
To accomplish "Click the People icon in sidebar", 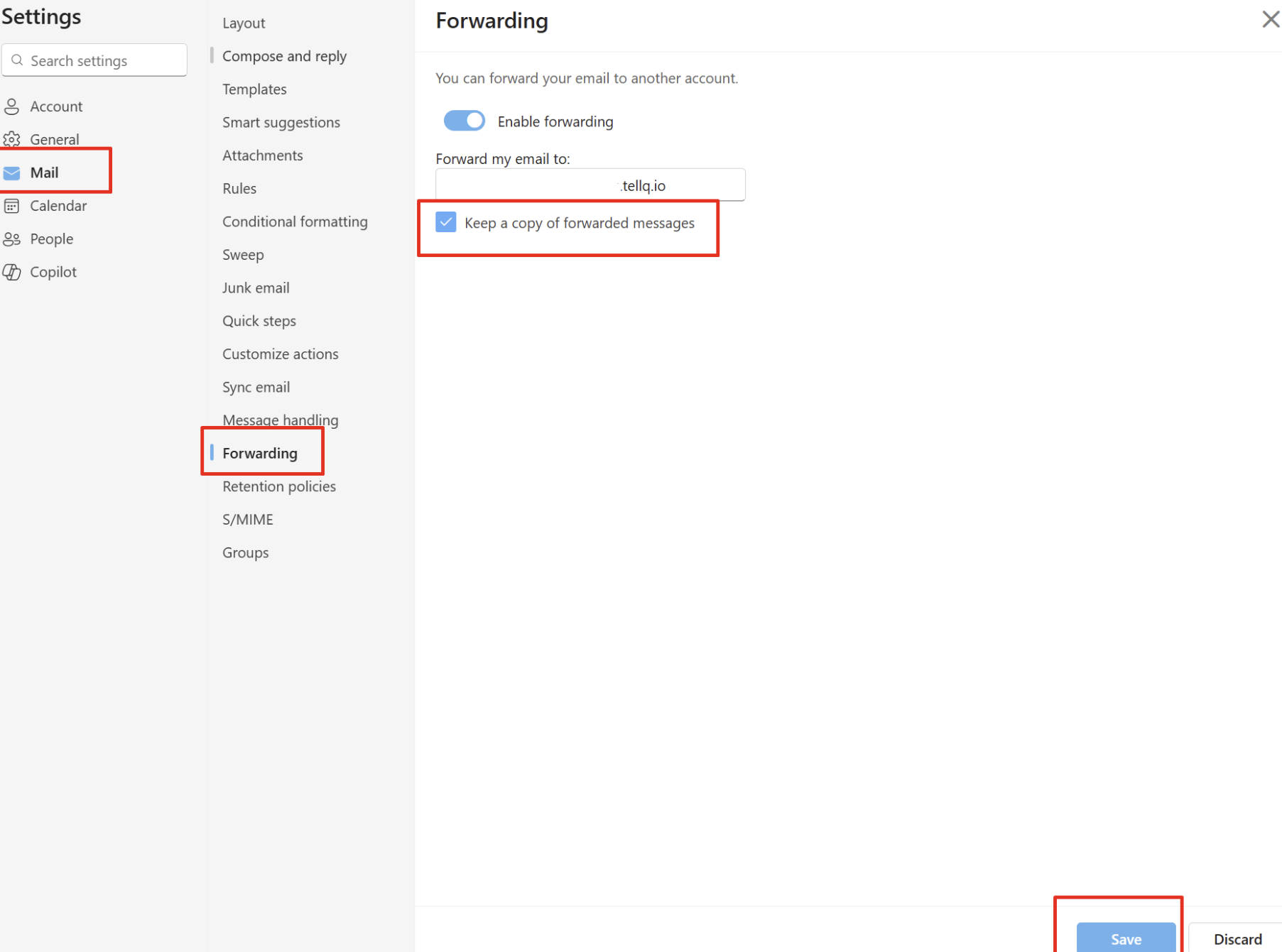I will click(12, 239).
